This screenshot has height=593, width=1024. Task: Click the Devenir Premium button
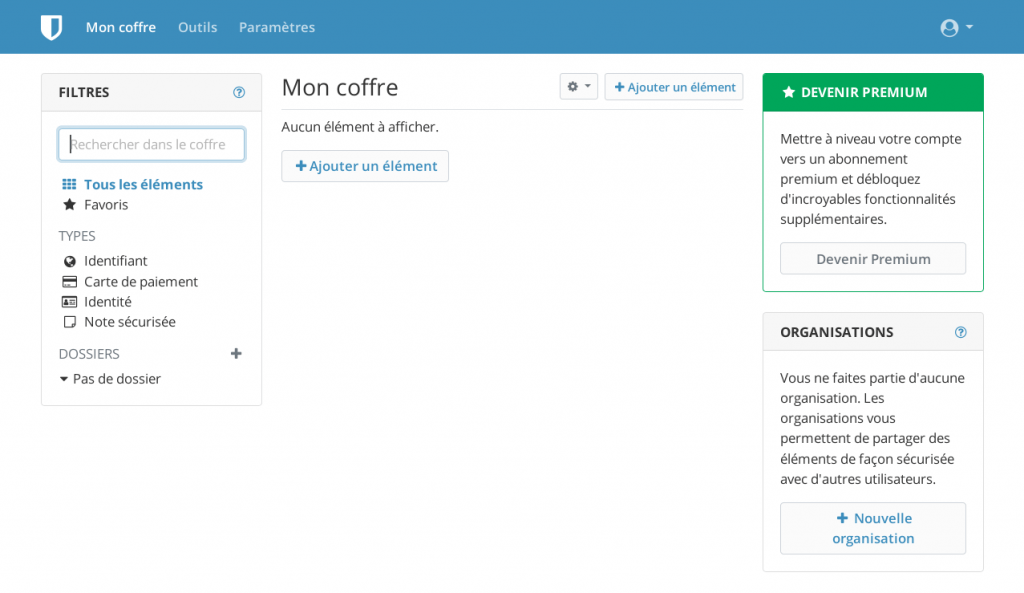[872, 259]
